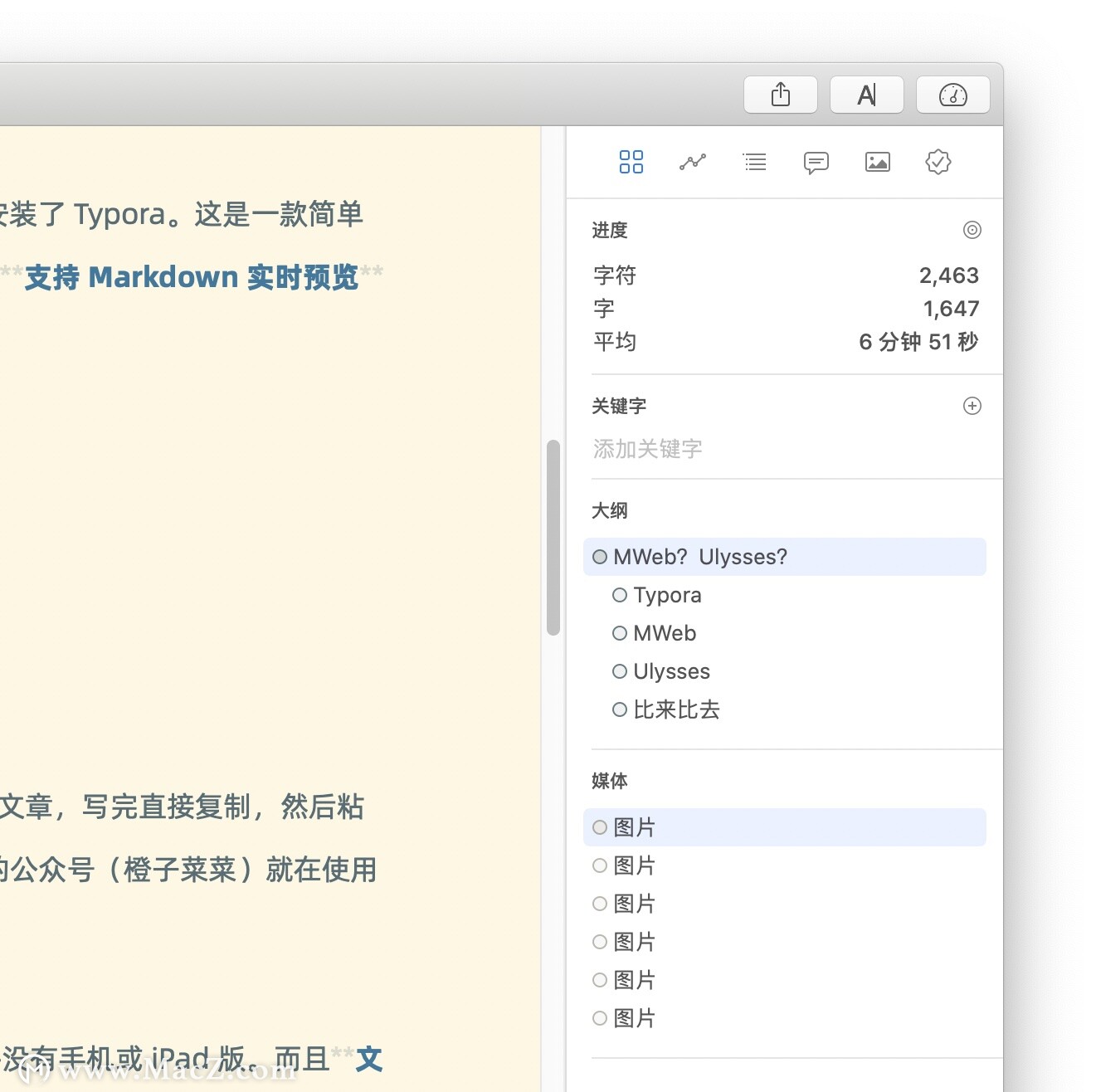1096x1092 pixels.
Task: Click the 大纲 section header
Action: click(x=610, y=510)
